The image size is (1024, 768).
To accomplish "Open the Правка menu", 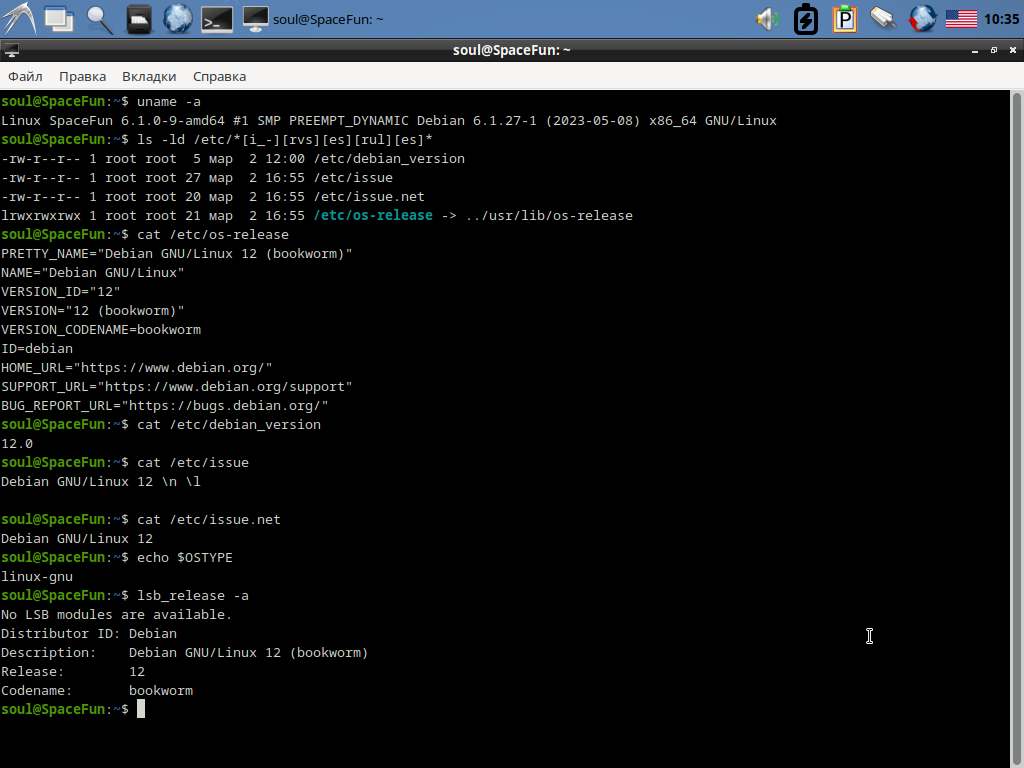I will click(x=82, y=76).
